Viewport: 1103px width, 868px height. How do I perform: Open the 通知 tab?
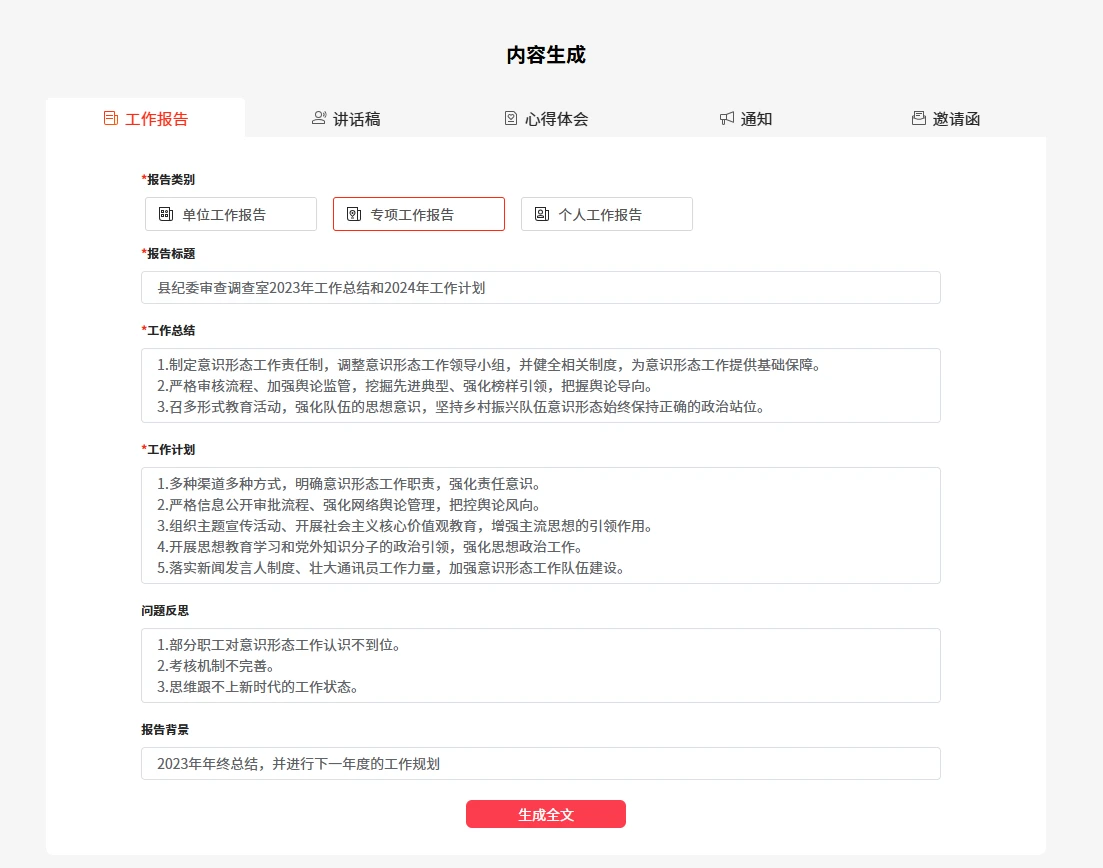(746, 118)
